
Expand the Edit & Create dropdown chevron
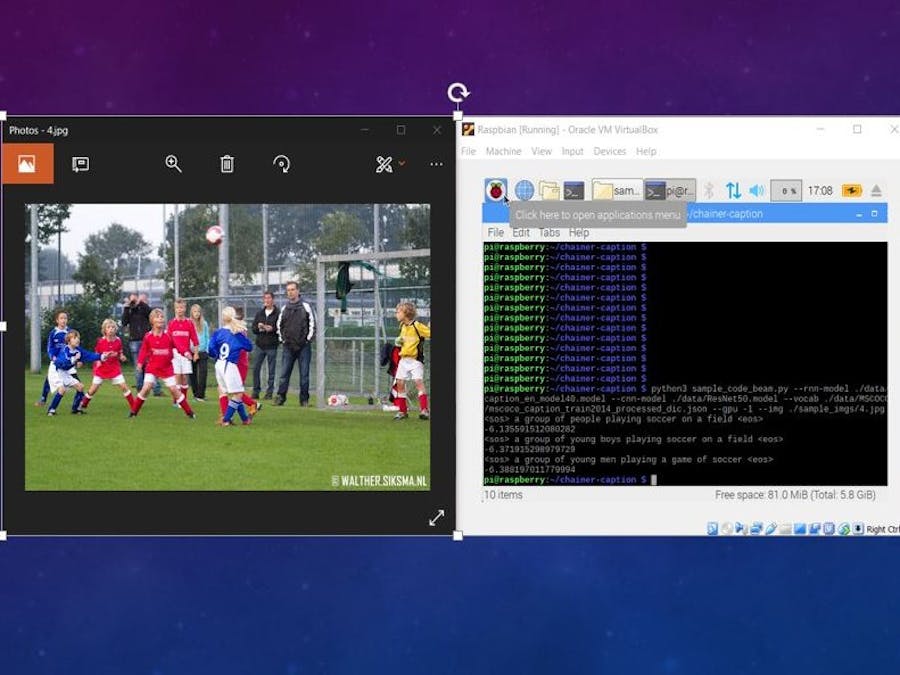[x=402, y=164]
